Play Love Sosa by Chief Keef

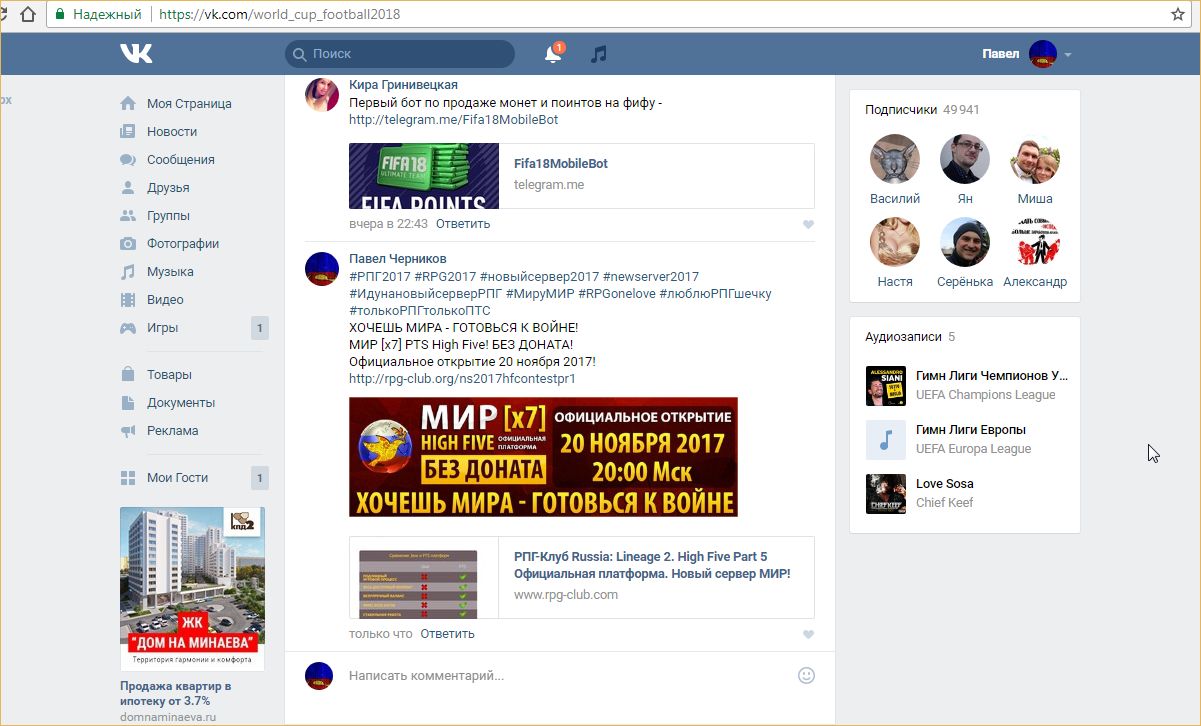point(886,494)
